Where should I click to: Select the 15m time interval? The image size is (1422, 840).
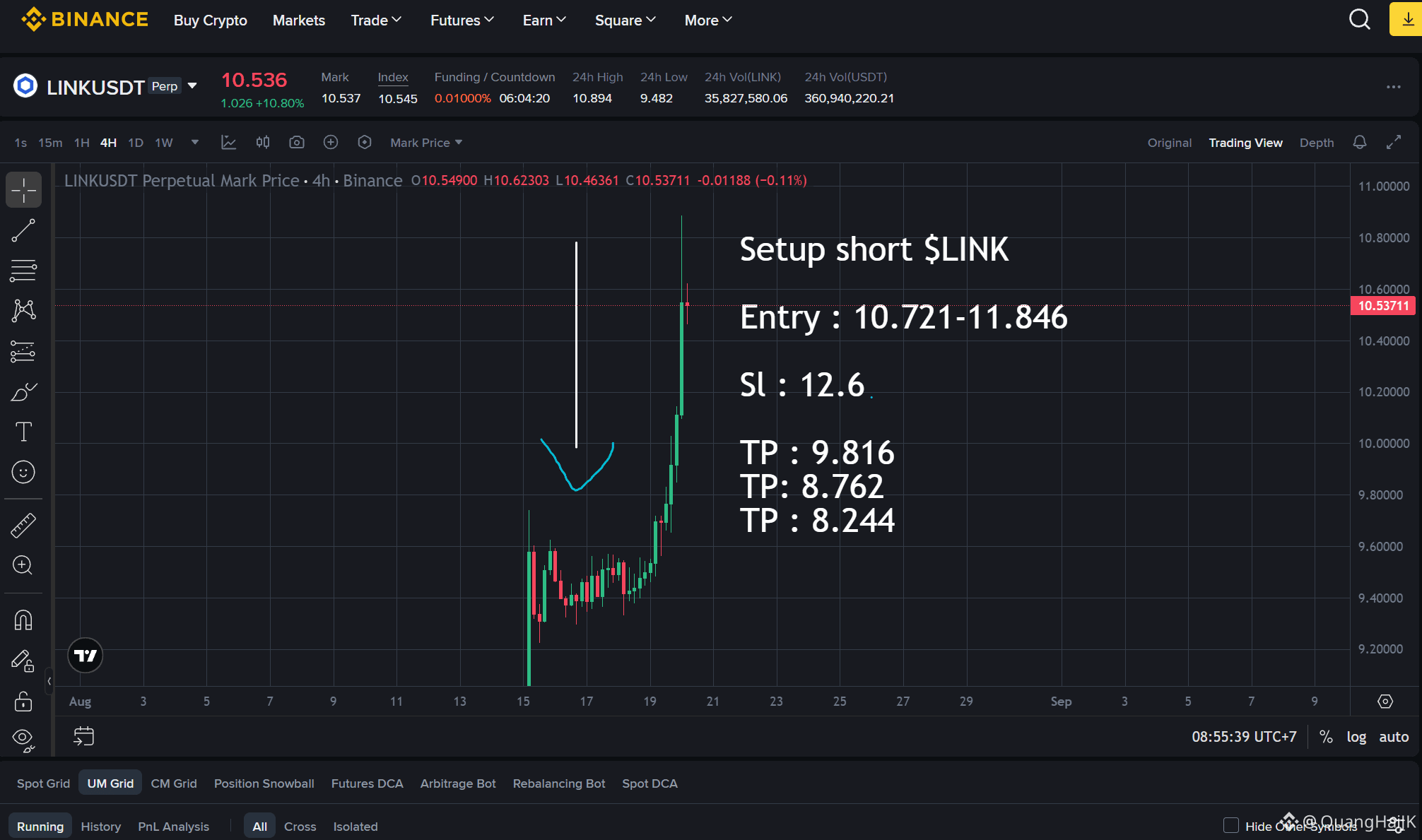(50, 143)
